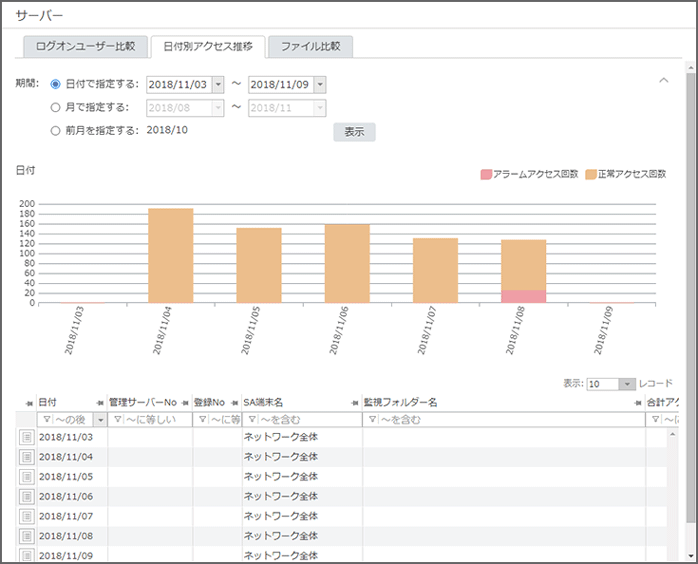Screen dimensions: 698x564
Task: Click pin icon left of SA端末名 header
Action: pos(234,402)
